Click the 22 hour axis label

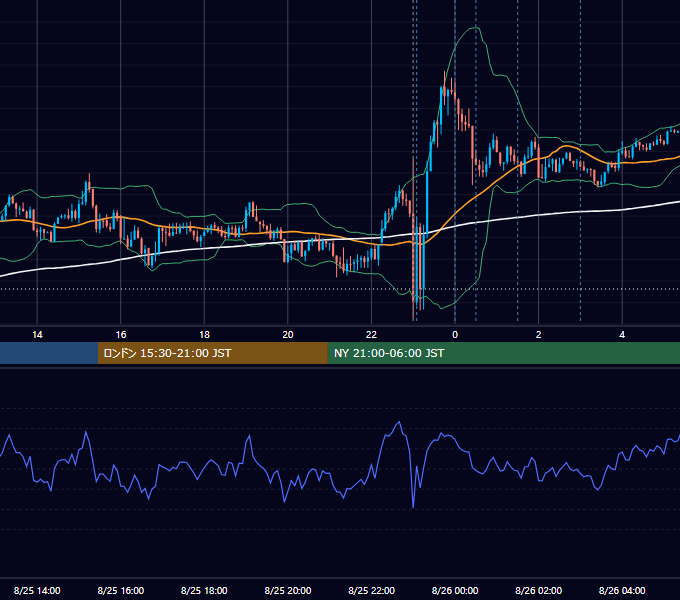click(x=371, y=335)
